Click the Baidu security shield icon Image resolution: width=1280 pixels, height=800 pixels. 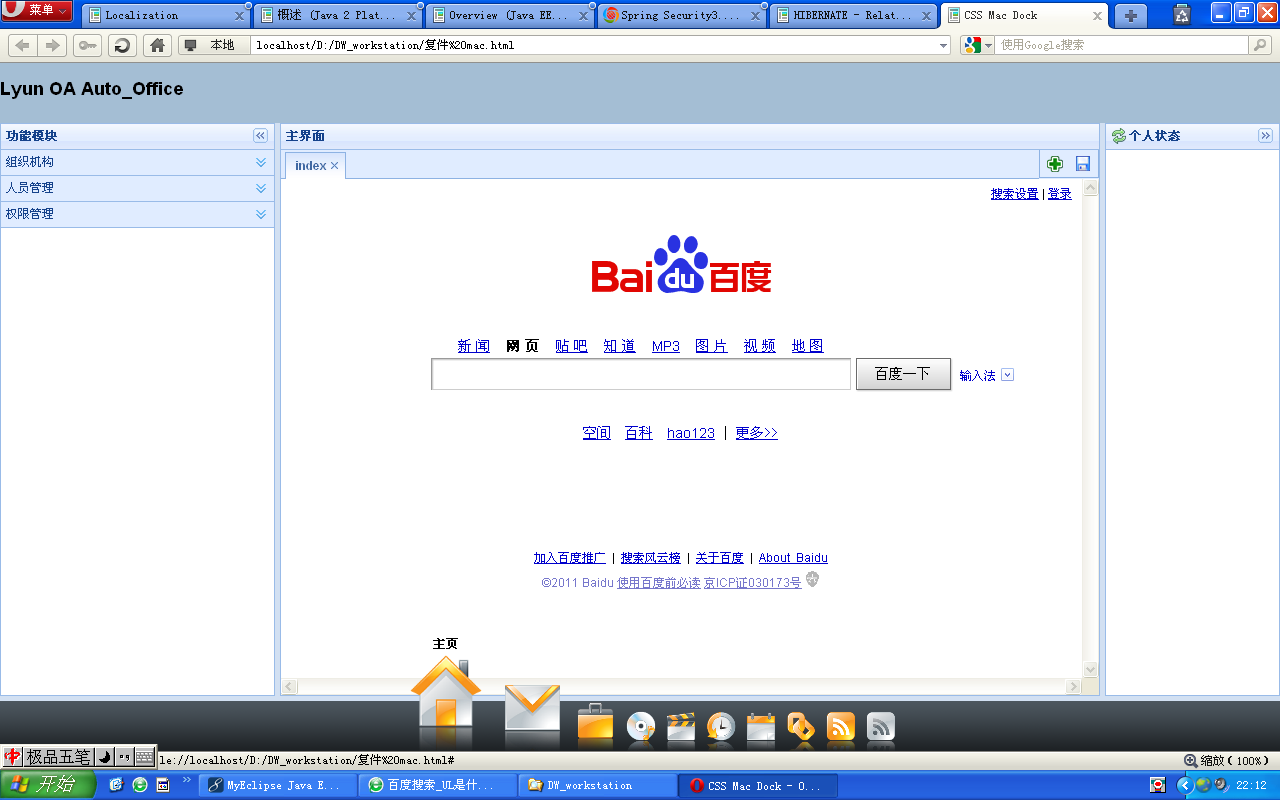[812, 579]
